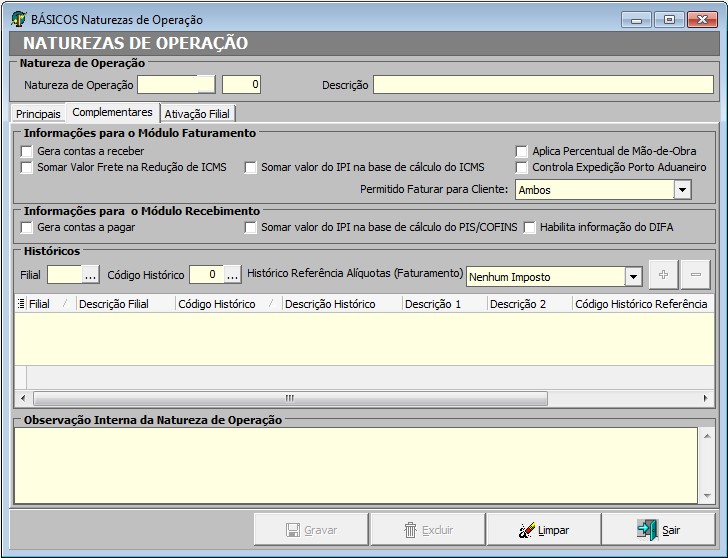Click the grid column selector icon

click(x=22, y=304)
